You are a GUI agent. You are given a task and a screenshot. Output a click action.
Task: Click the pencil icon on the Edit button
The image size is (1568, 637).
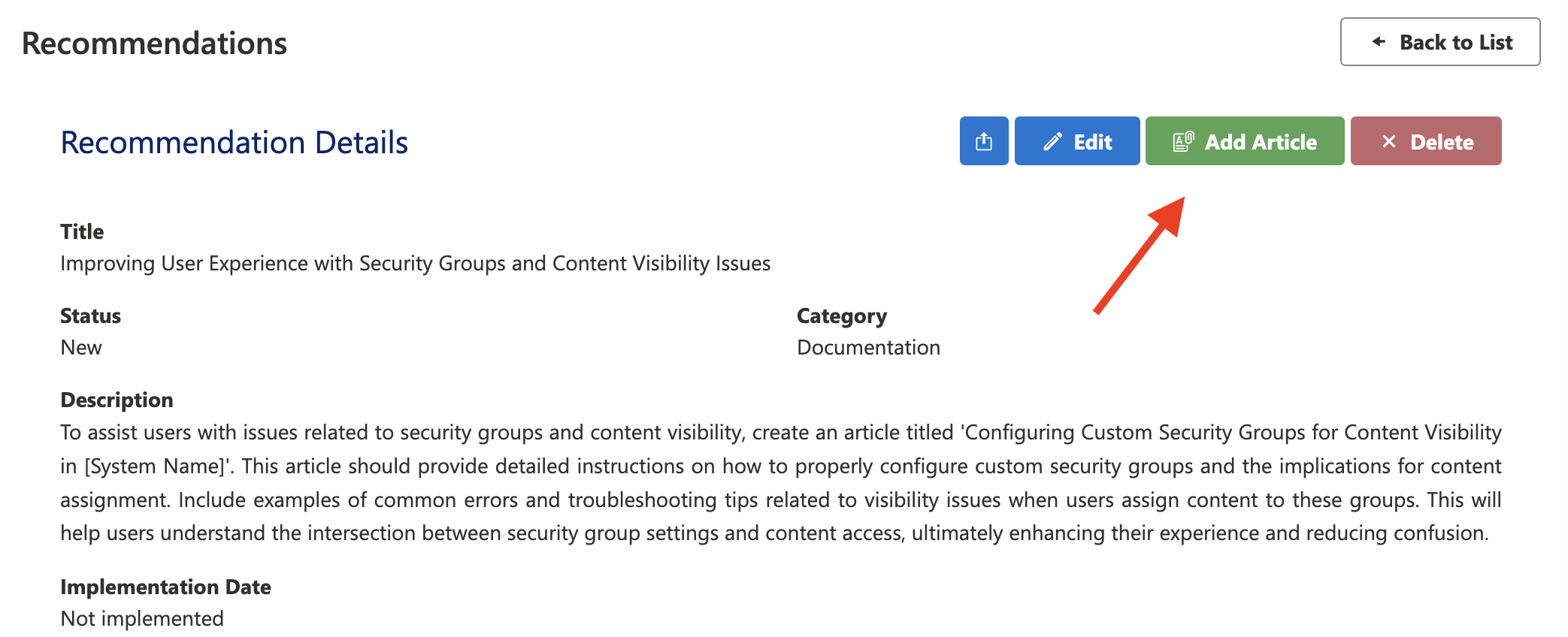[x=1052, y=140]
